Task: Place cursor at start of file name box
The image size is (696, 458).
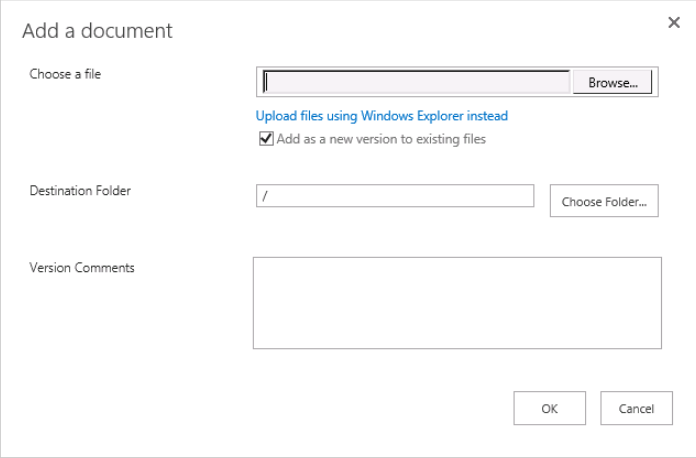Action: [x=267, y=82]
